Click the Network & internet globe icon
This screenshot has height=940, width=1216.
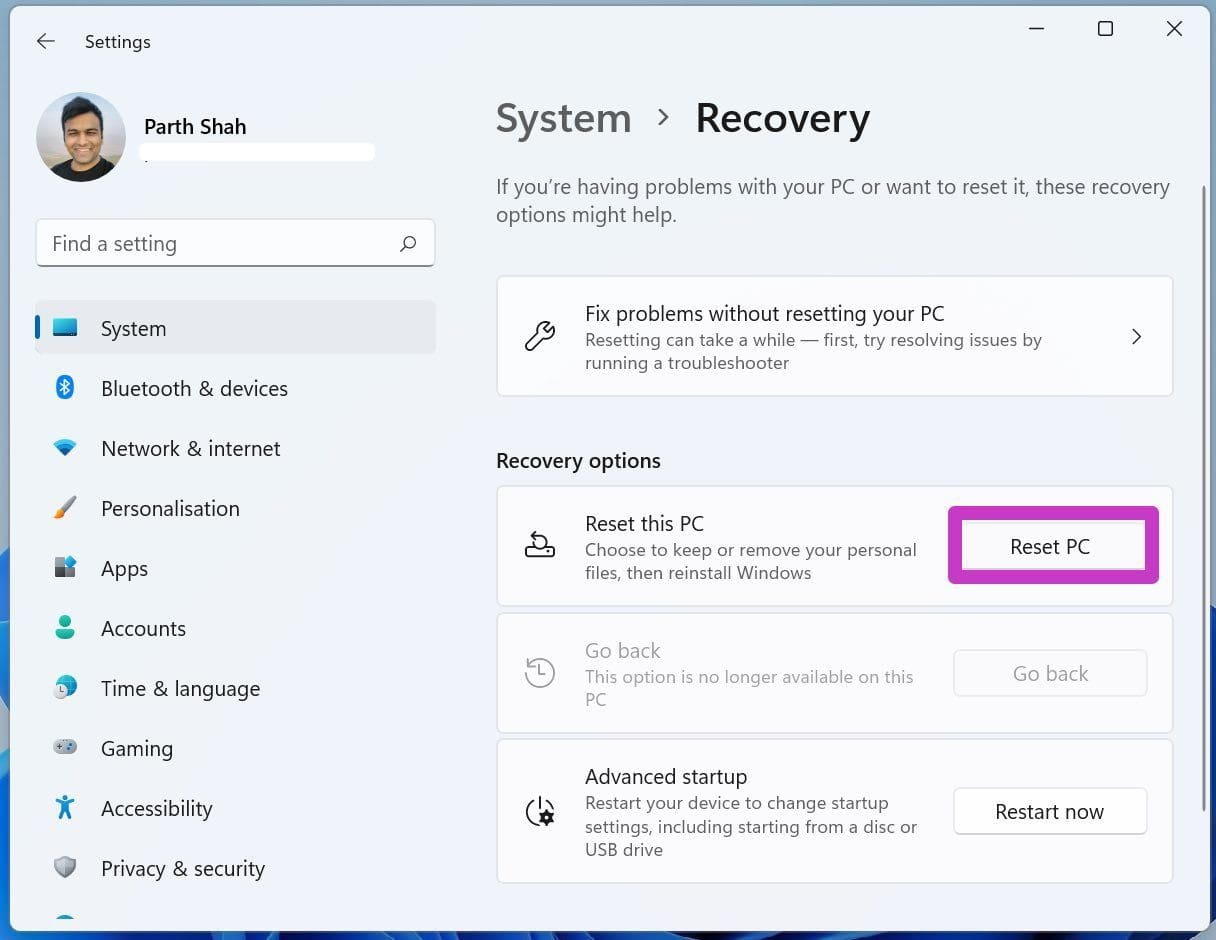pyautogui.click(x=65, y=448)
